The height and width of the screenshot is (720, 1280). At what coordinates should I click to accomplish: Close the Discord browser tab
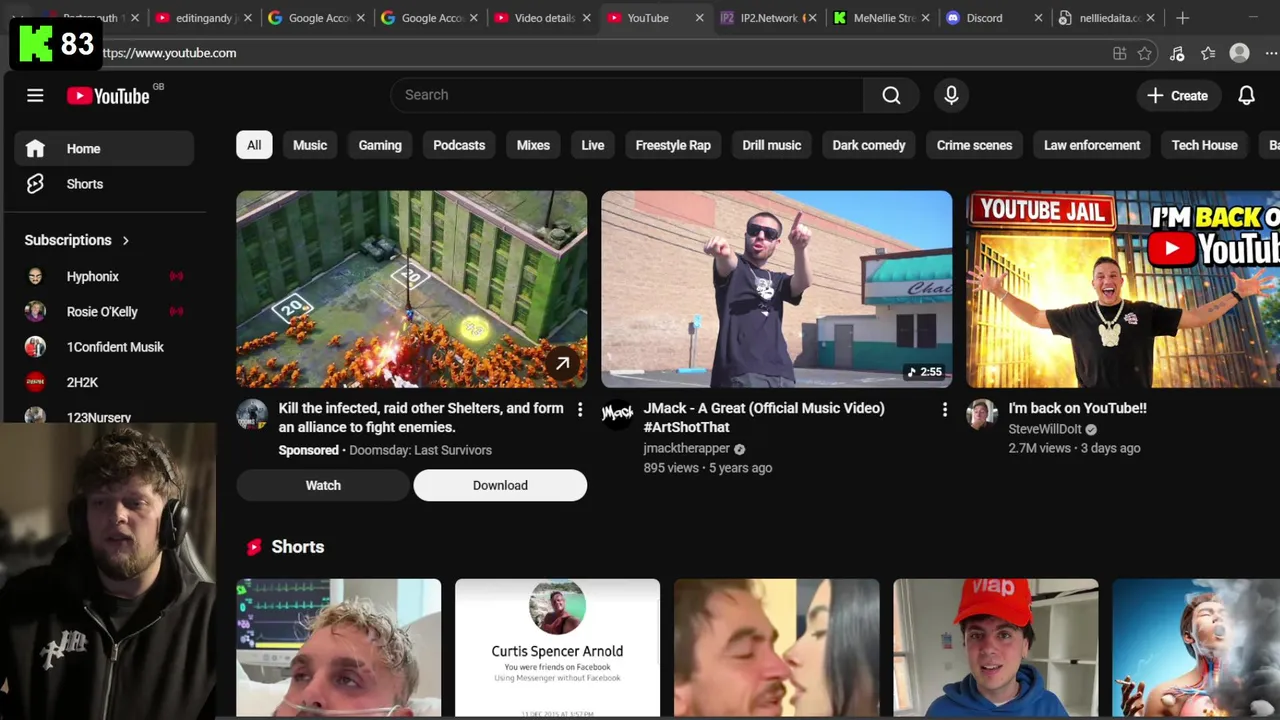pyautogui.click(x=1038, y=18)
